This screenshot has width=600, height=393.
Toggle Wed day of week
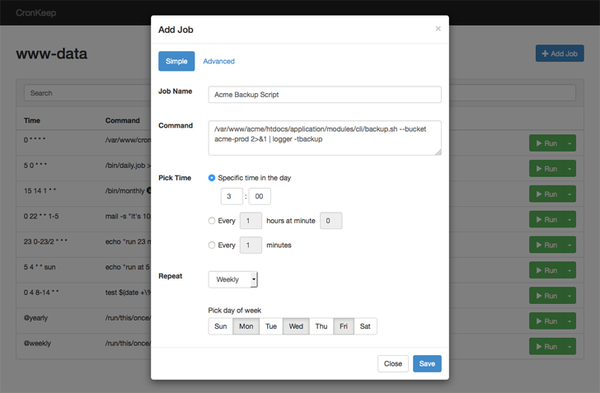tap(296, 326)
